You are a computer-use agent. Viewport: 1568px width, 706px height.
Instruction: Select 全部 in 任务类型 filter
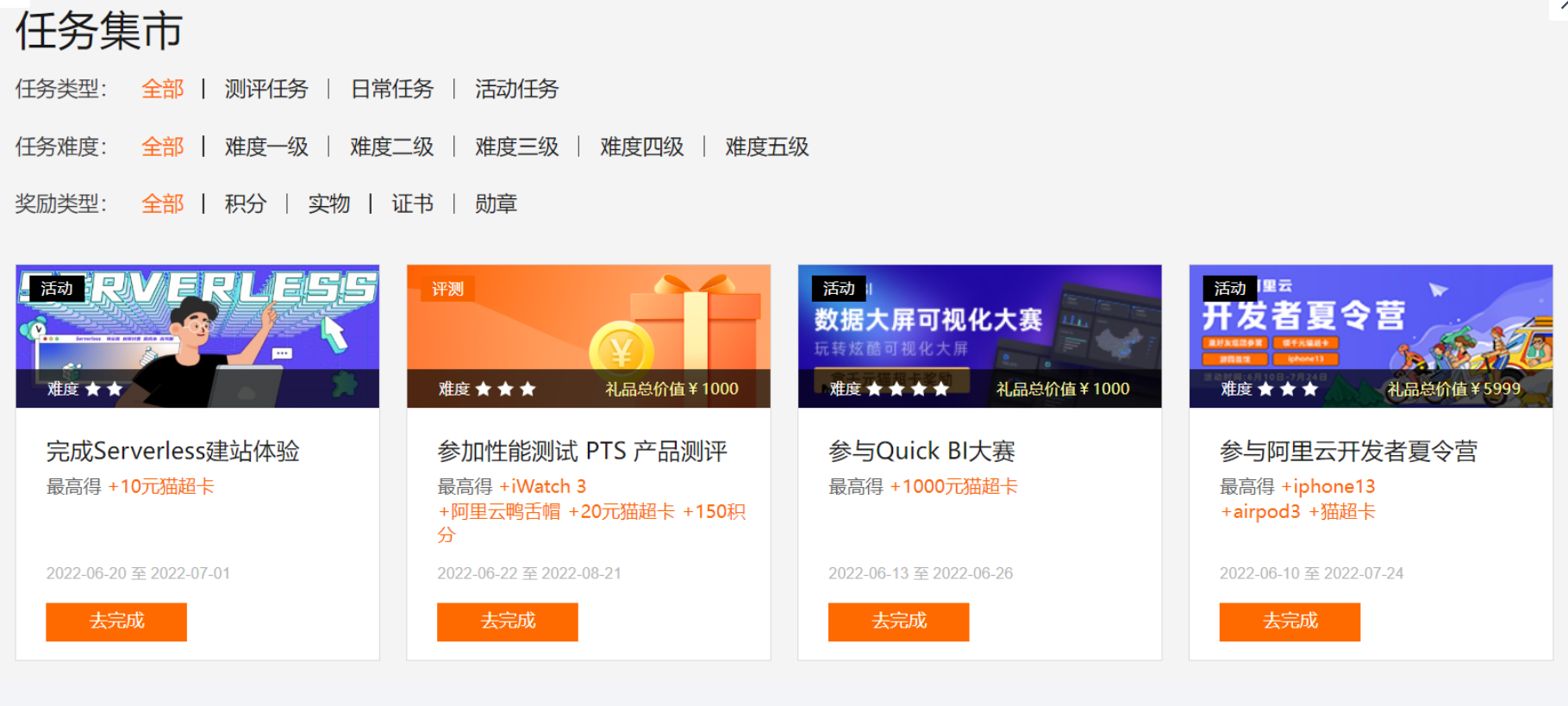click(163, 89)
